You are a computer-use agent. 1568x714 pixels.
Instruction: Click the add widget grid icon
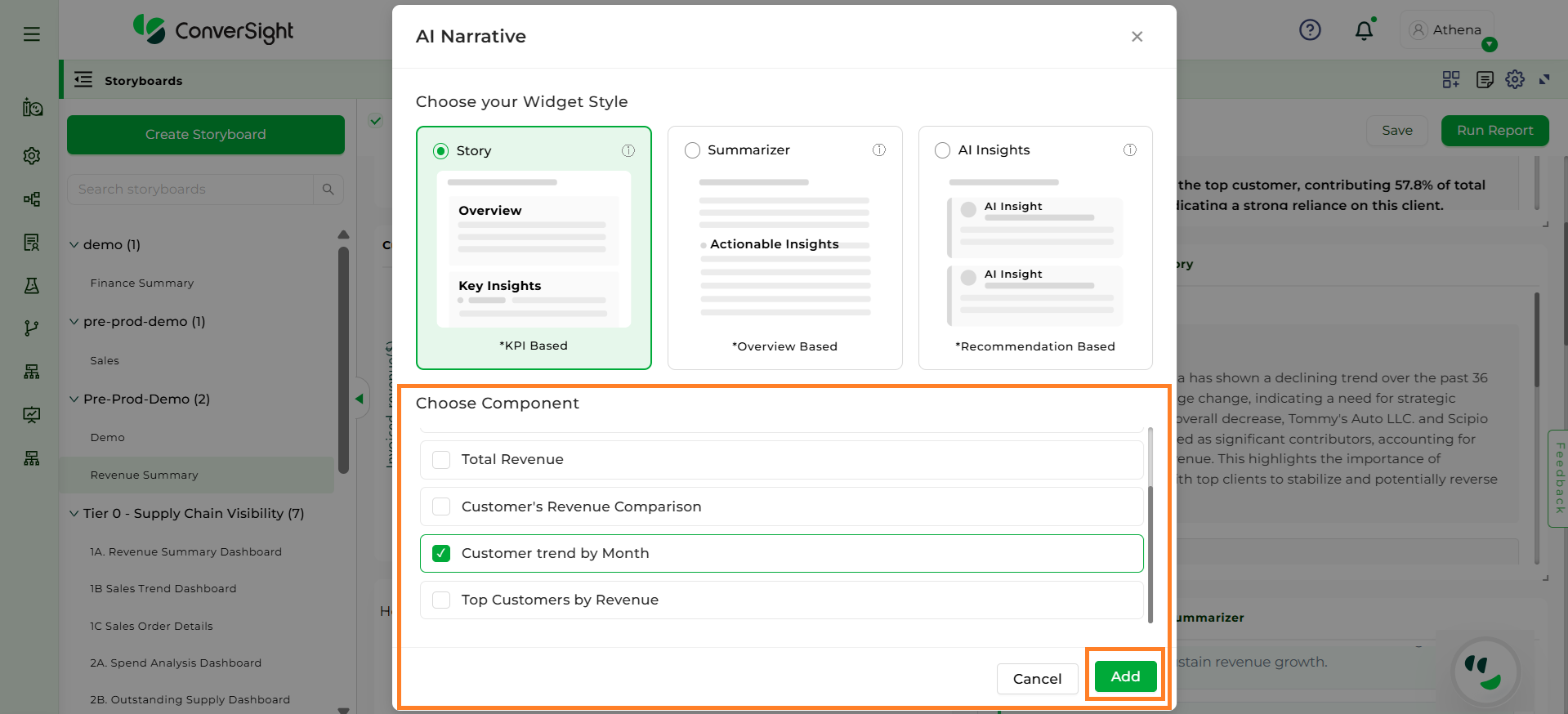(1451, 79)
